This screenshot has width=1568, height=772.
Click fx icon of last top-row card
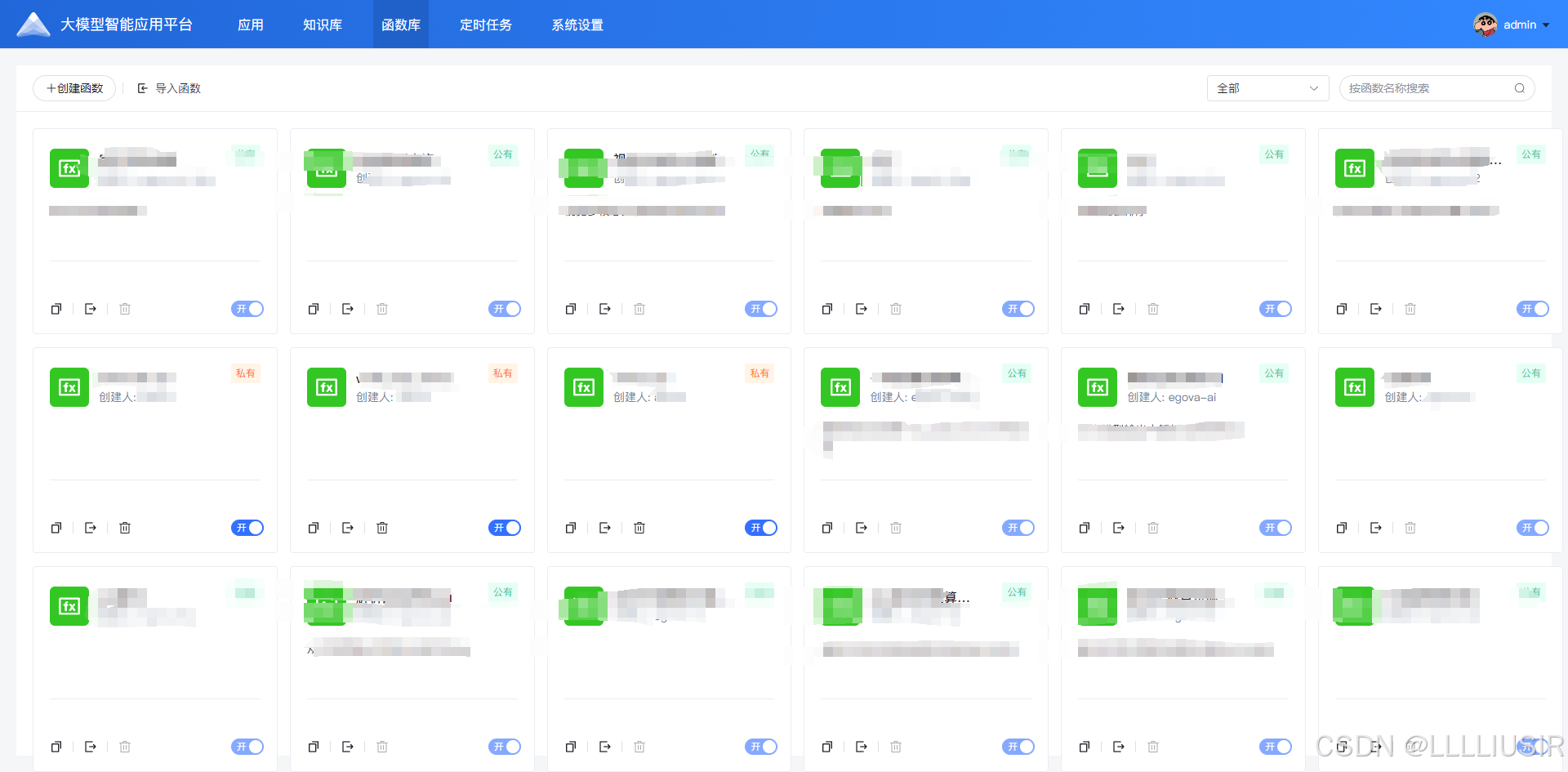tap(1355, 168)
